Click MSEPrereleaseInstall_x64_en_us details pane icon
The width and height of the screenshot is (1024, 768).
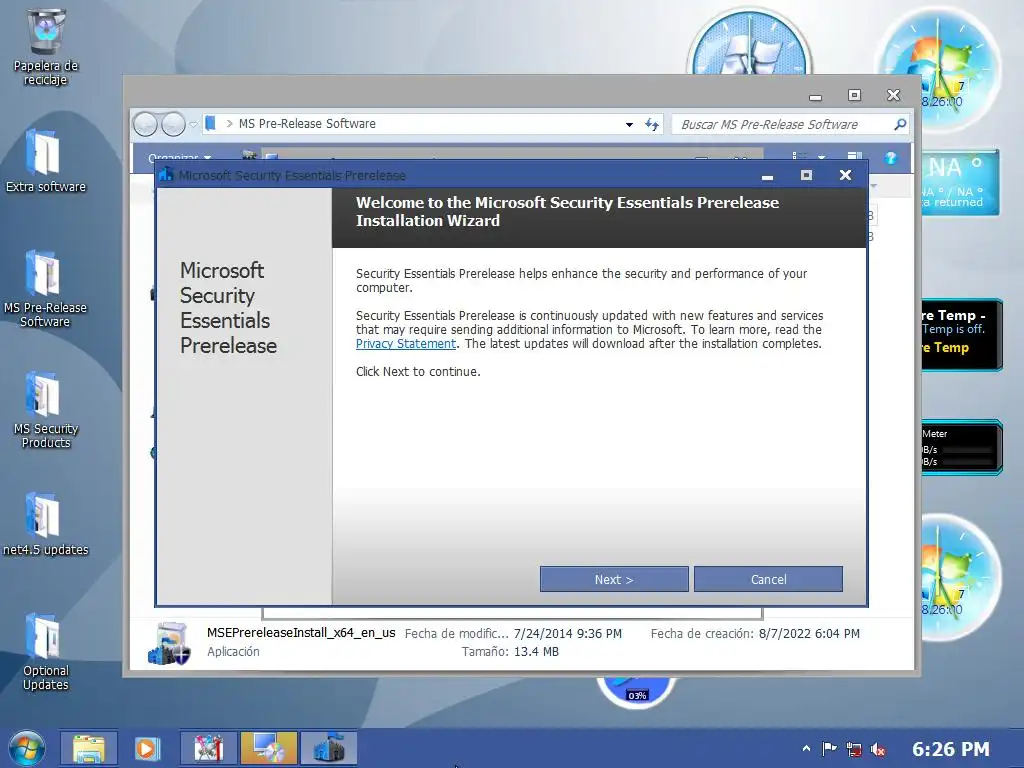click(168, 643)
